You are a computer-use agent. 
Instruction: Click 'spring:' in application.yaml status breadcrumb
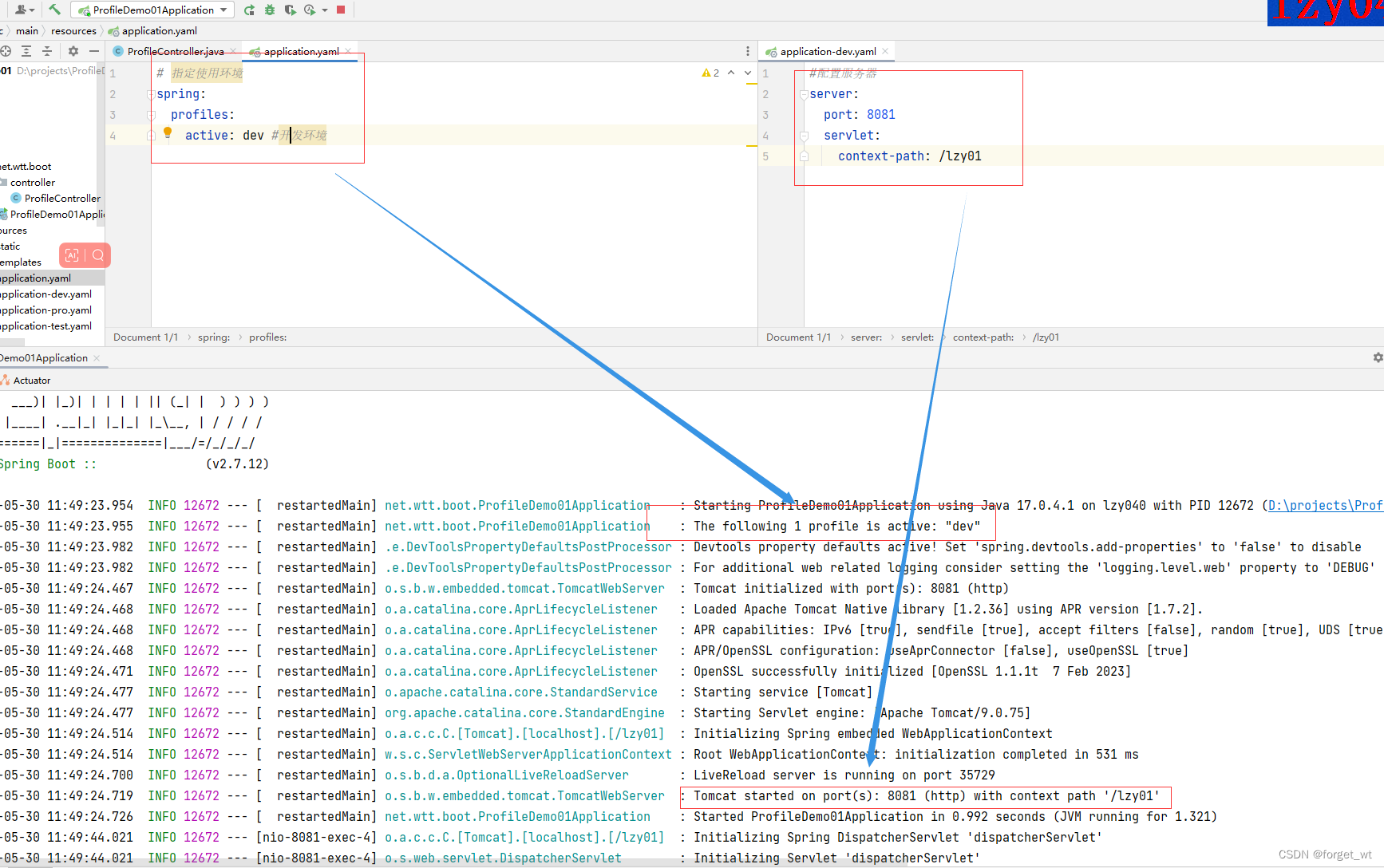click(x=214, y=337)
